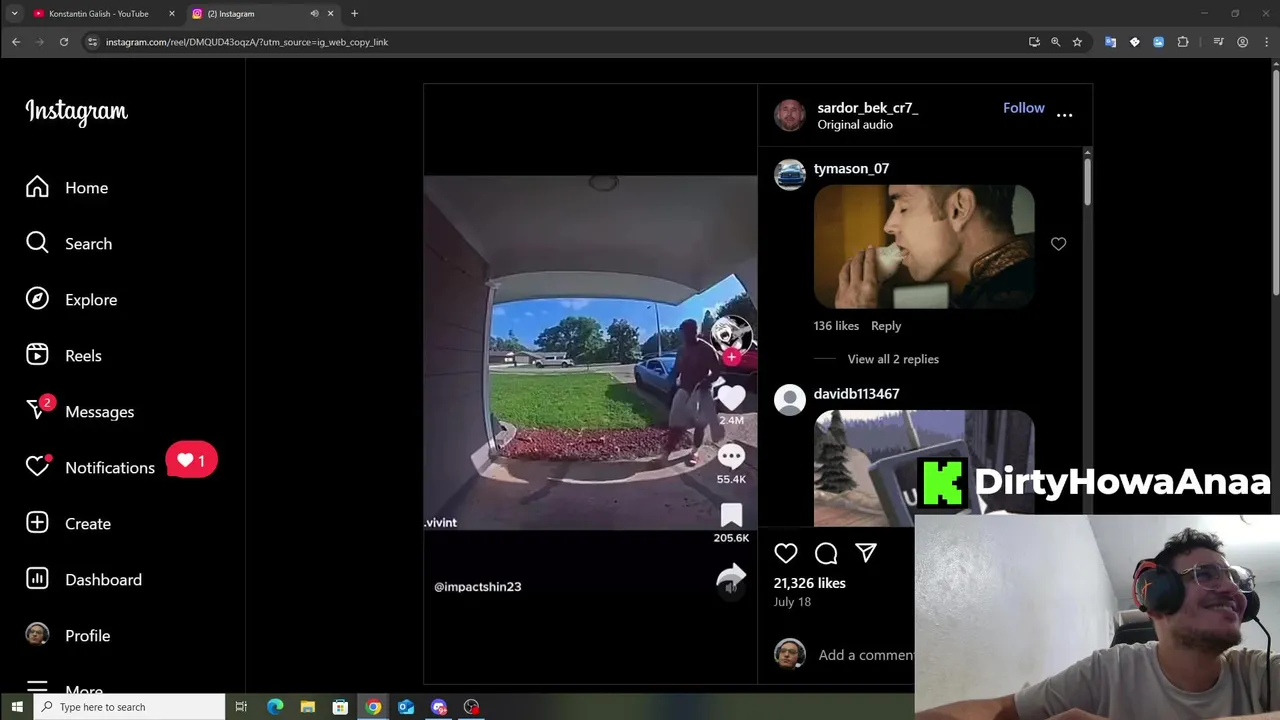This screenshot has height=720, width=1280.
Task: Expand View all 2 replies
Action: coord(893,359)
